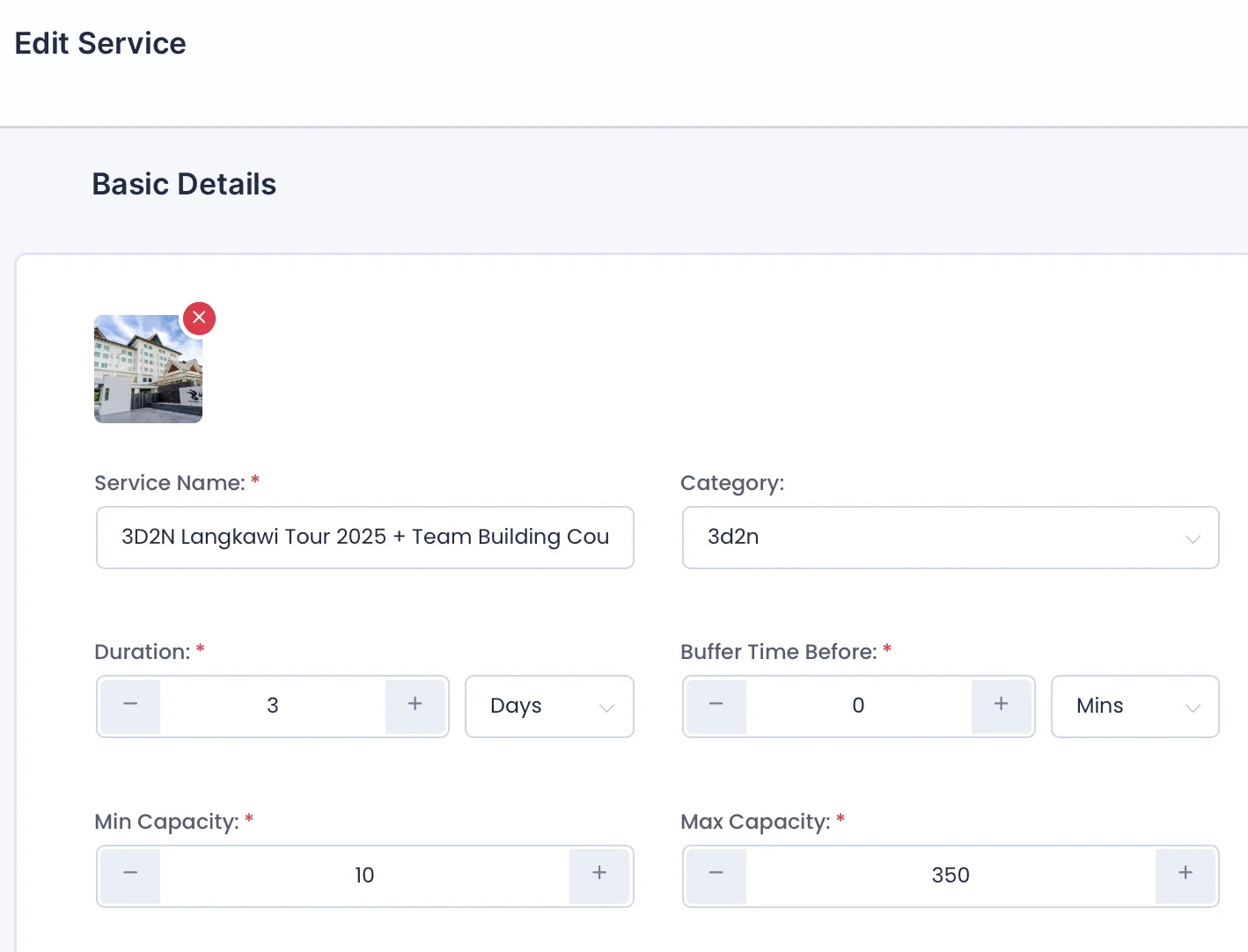Click the Service Name text field
Viewport: 1248px width, 952px height.
tap(364, 537)
